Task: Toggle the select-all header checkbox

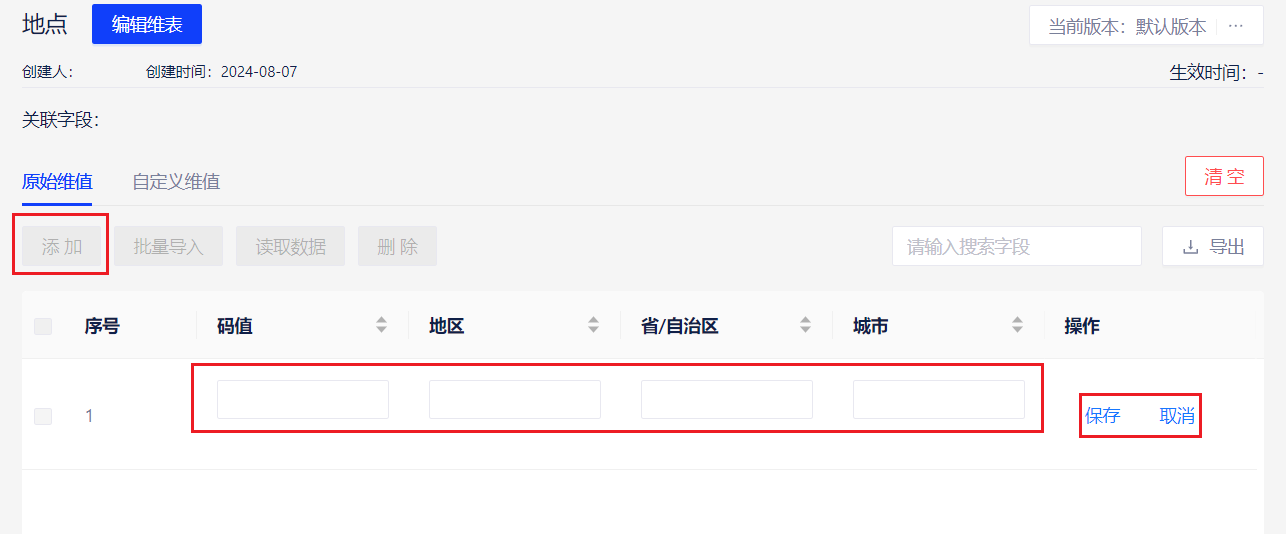Action: (x=43, y=326)
